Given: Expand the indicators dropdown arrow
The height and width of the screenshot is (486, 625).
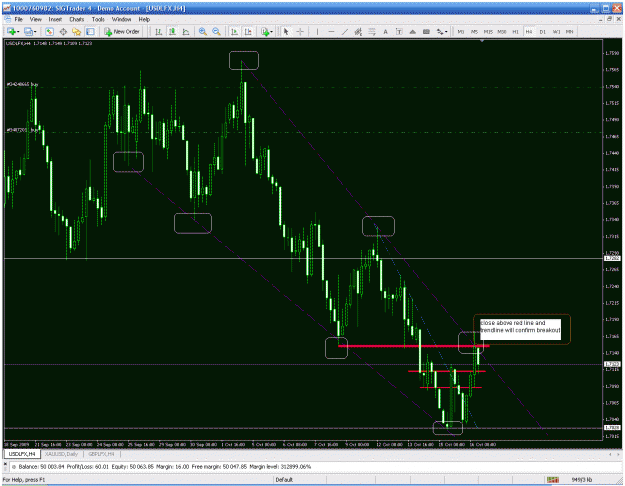Looking at the screenshot, I should [x=272, y=32].
